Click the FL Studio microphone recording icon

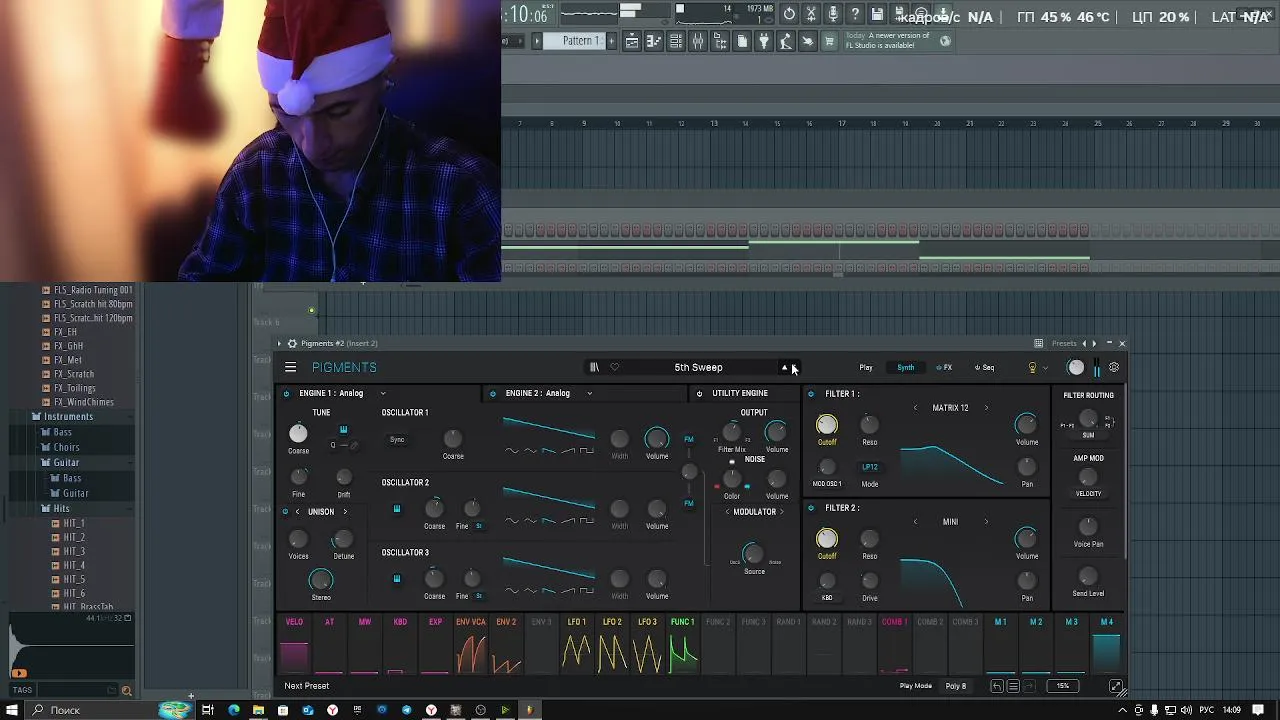(833, 14)
